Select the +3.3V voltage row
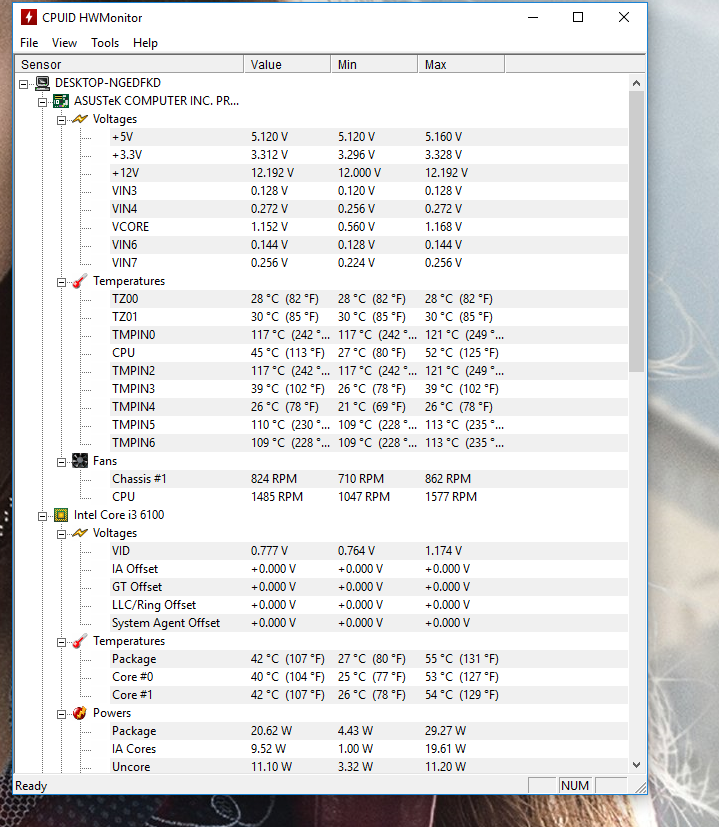719x827 pixels. click(369, 155)
